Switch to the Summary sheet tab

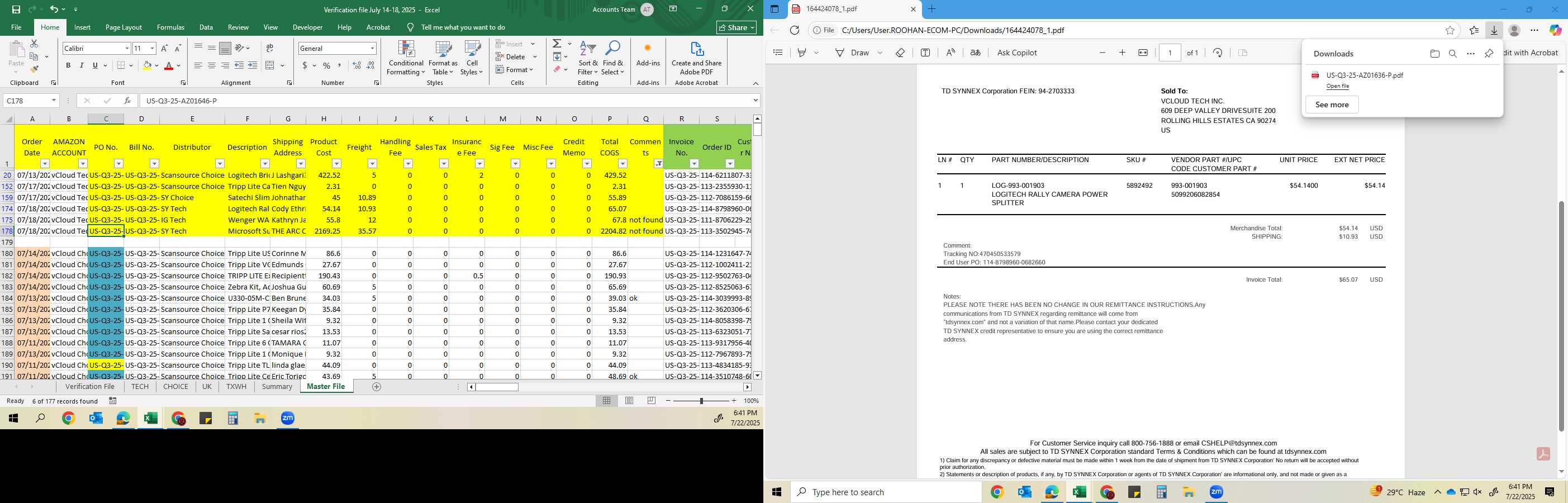point(277,387)
